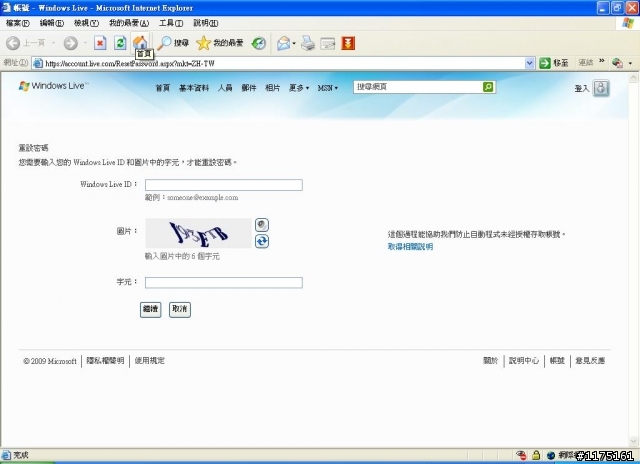Expand the links toolbar chevron
This screenshot has height=464, width=640.
[x=602, y=61]
